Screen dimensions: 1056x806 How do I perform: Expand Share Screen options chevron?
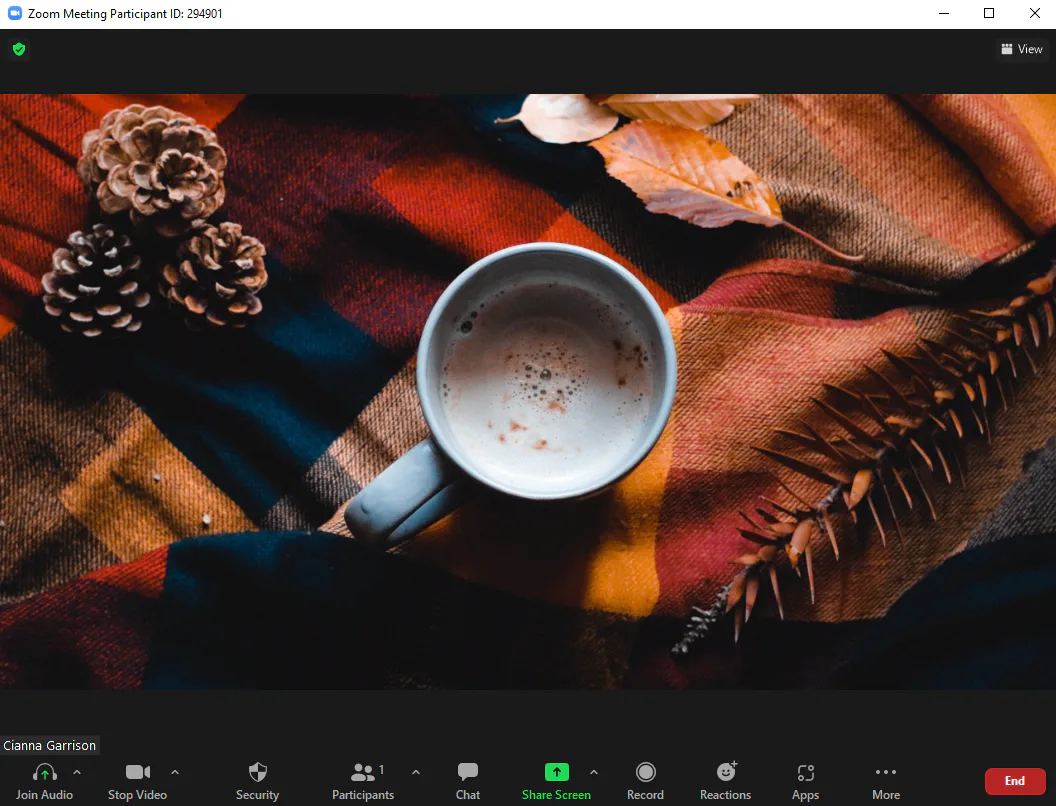coord(594,772)
